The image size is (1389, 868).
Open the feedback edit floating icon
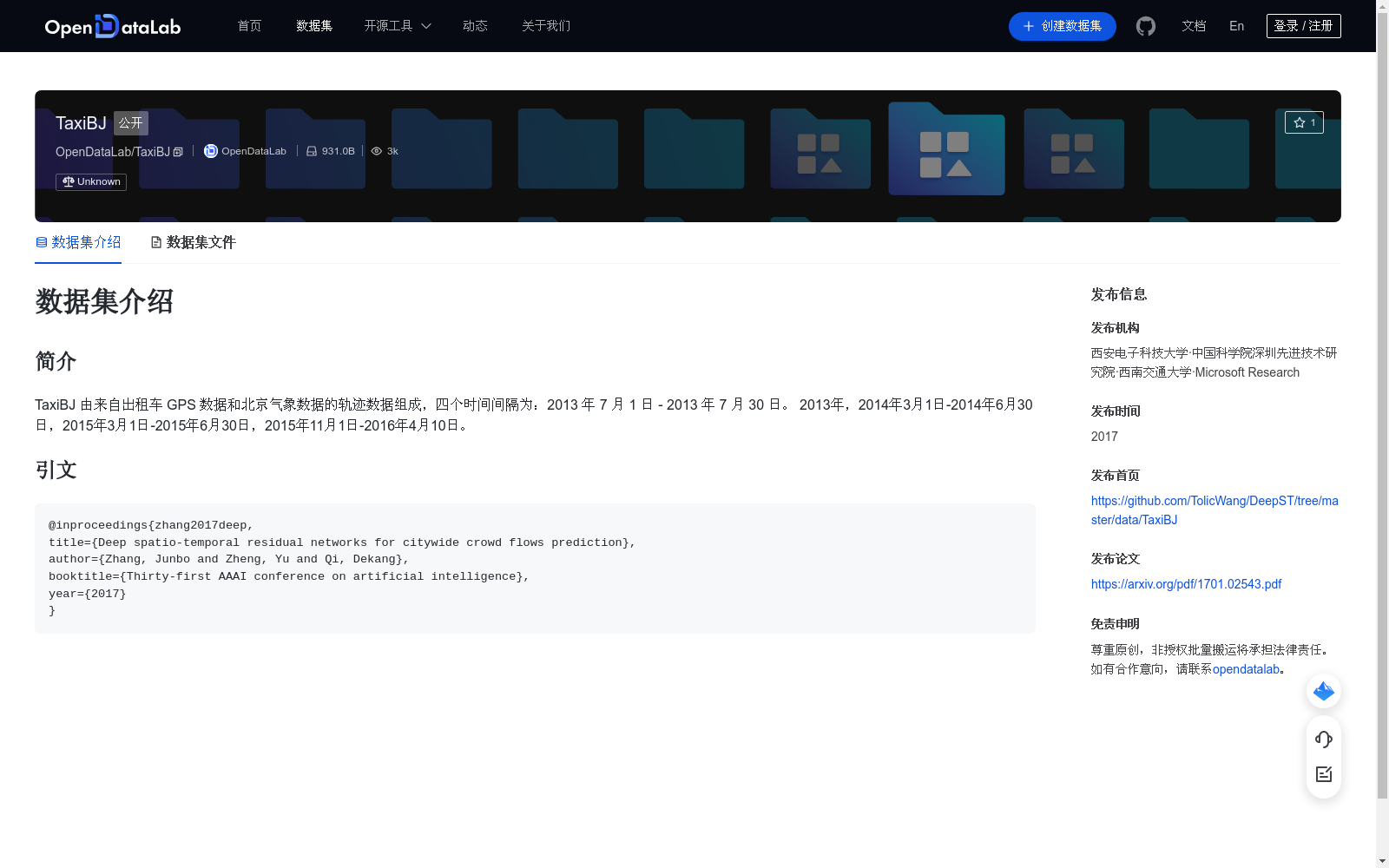pos(1323,774)
